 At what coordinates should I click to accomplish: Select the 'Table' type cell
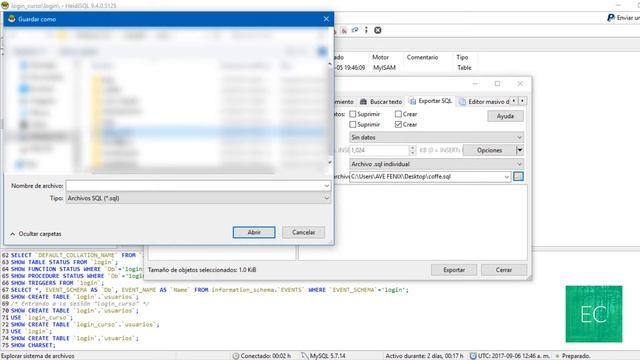464,68
